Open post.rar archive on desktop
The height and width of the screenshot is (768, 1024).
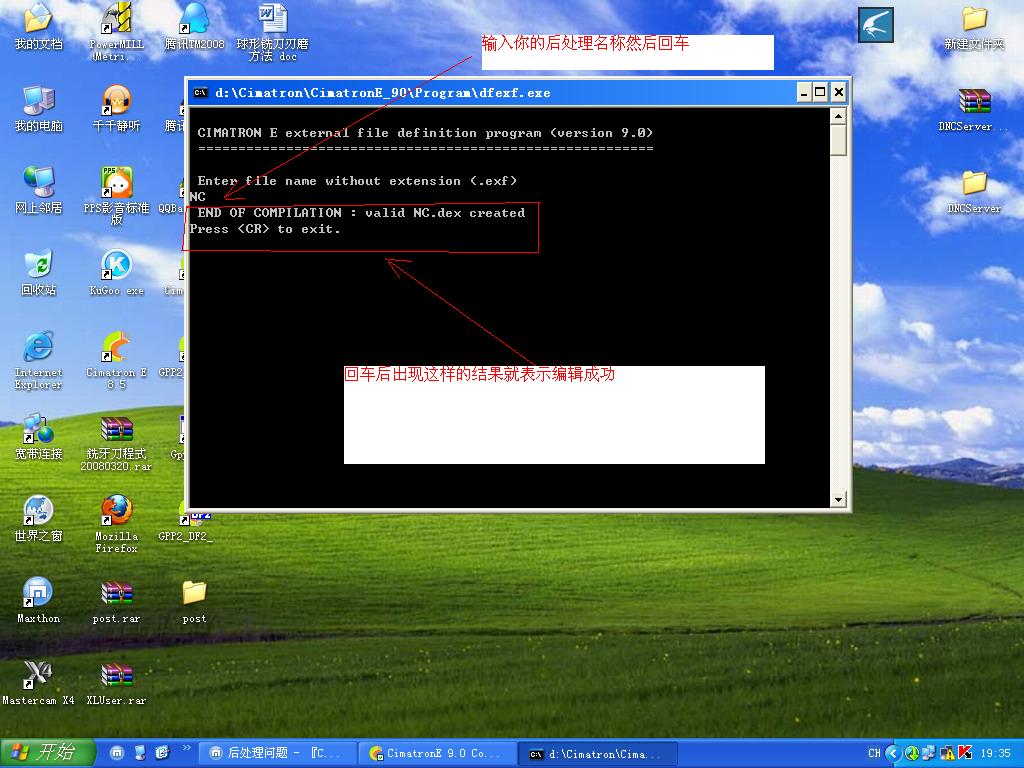point(116,602)
